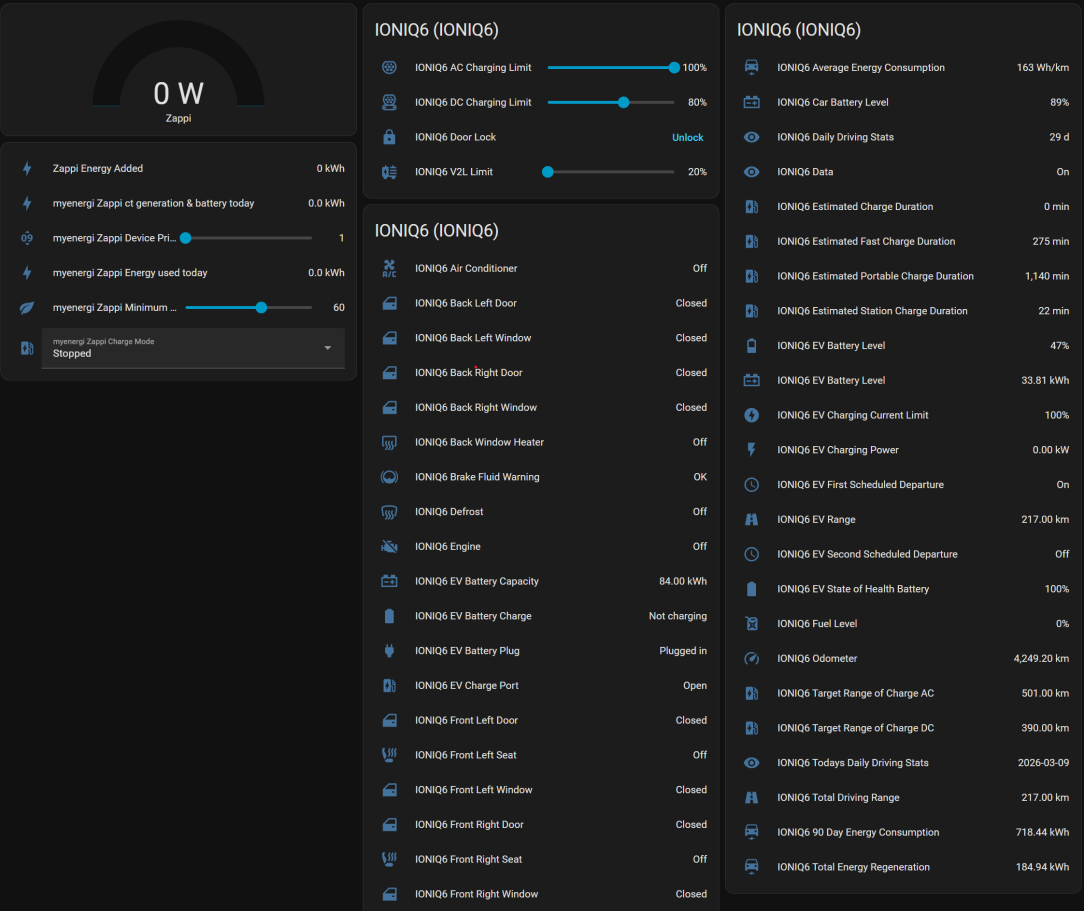Click the 4,249.20 km odometer value
1084x911 pixels.
pyautogui.click(x=1041, y=658)
